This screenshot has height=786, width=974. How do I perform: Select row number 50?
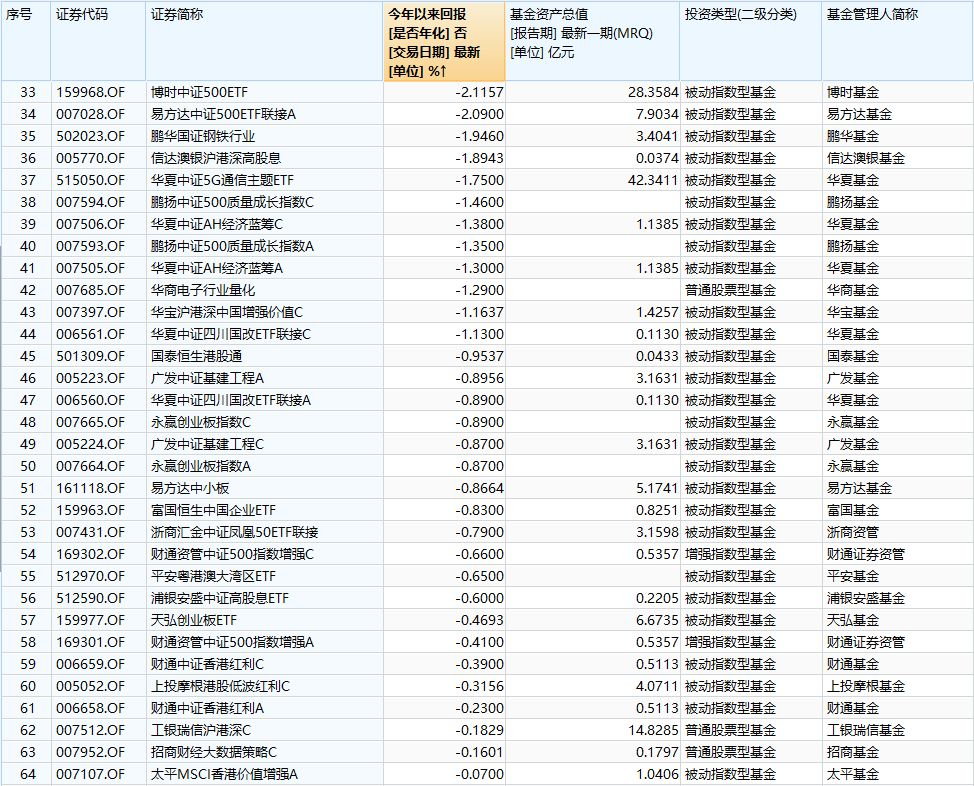coord(28,467)
